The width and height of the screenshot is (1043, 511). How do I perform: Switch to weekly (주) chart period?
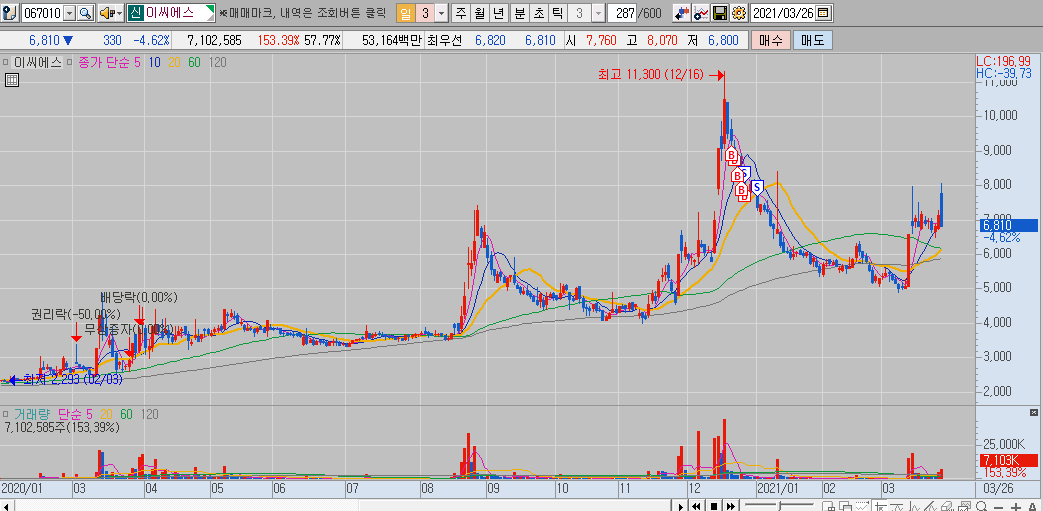(x=460, y=13)
